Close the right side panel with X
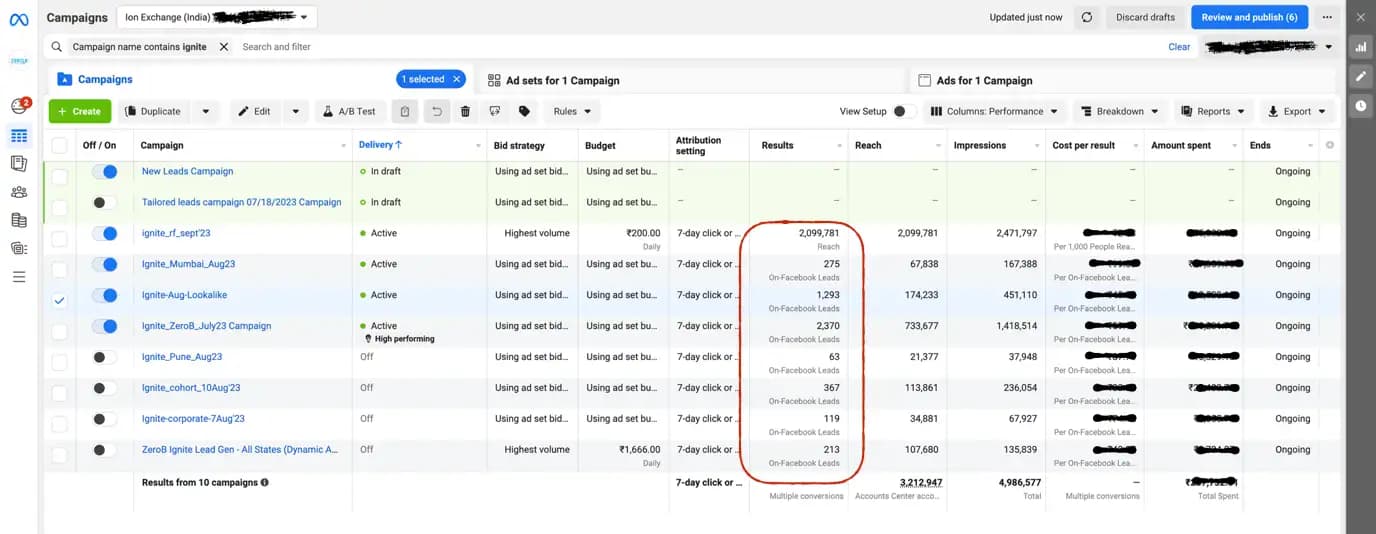 (x=1360, y=17)
